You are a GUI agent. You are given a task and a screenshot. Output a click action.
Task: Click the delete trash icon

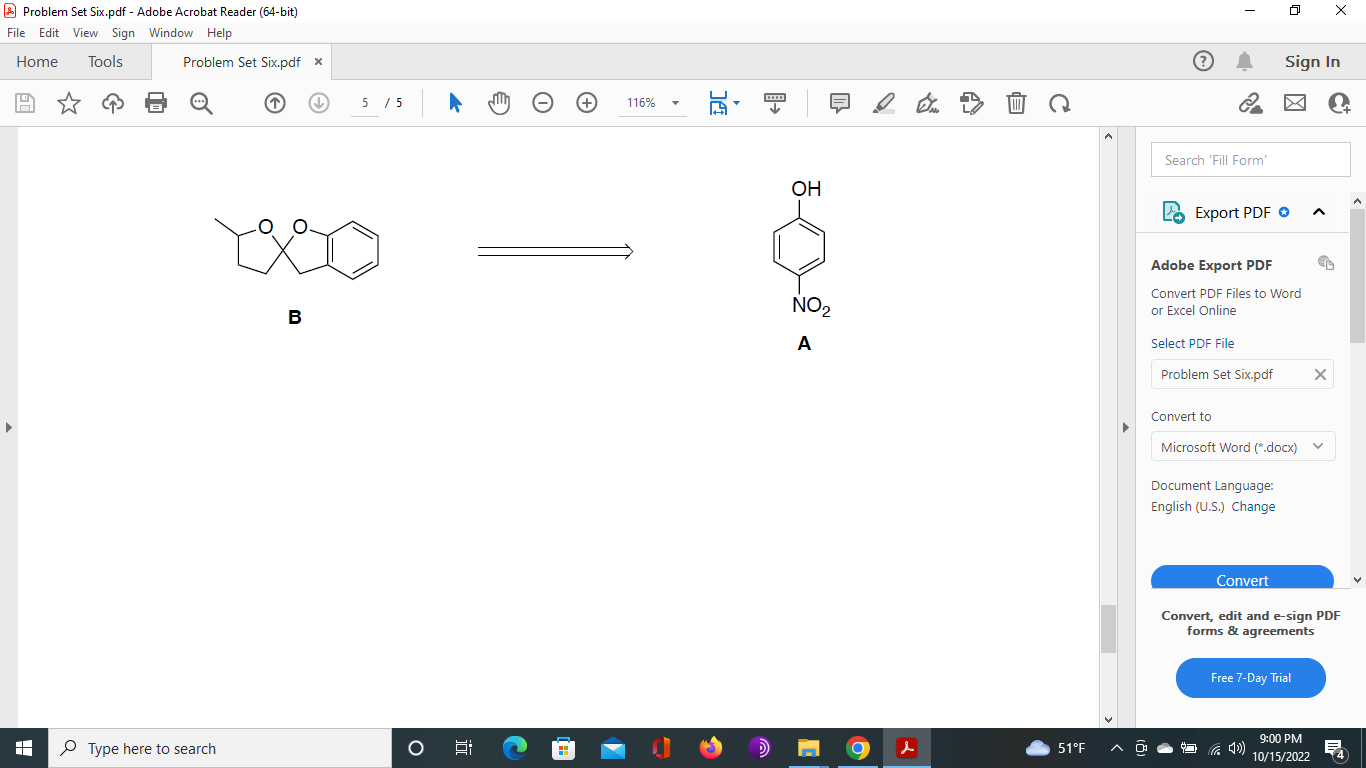(x=1016, y=103)
